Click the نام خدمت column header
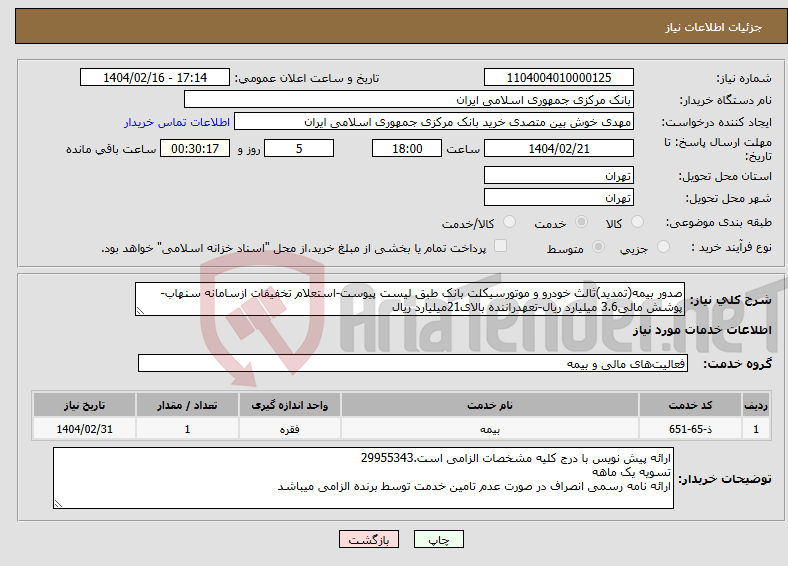 click(490, 405)
